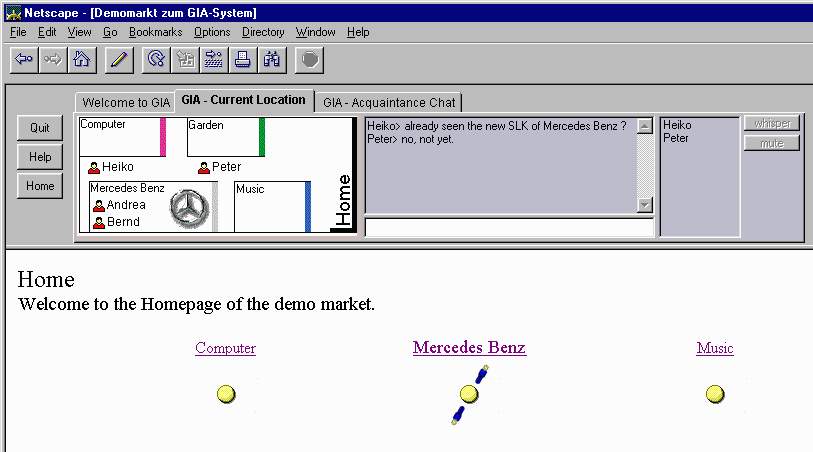Click the Print toolbar icon
This screenshot has height=452, width=813.
coord(243,59)
